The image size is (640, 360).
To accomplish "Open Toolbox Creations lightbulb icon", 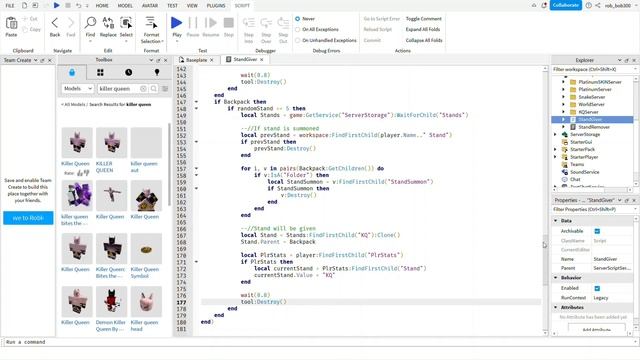I will (x=157, y=72).
